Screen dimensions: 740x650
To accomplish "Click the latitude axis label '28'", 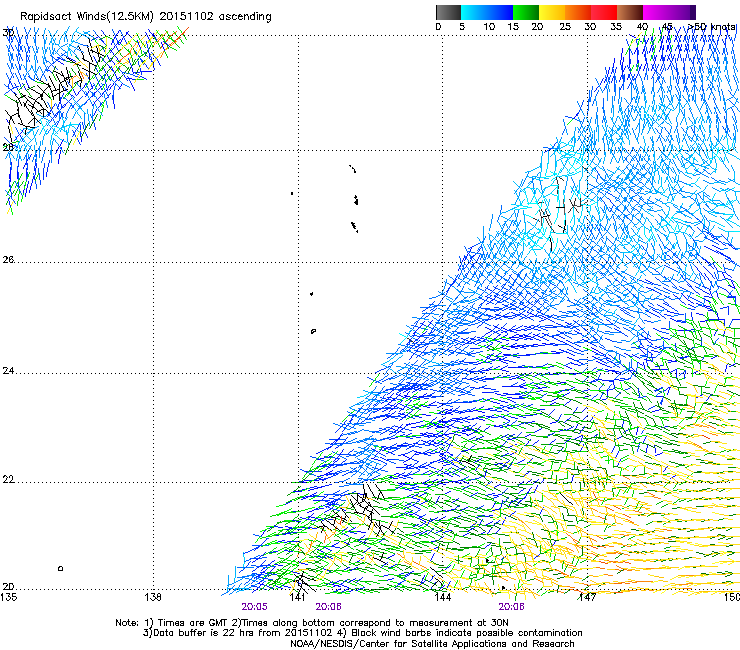I will pos(8,147).
